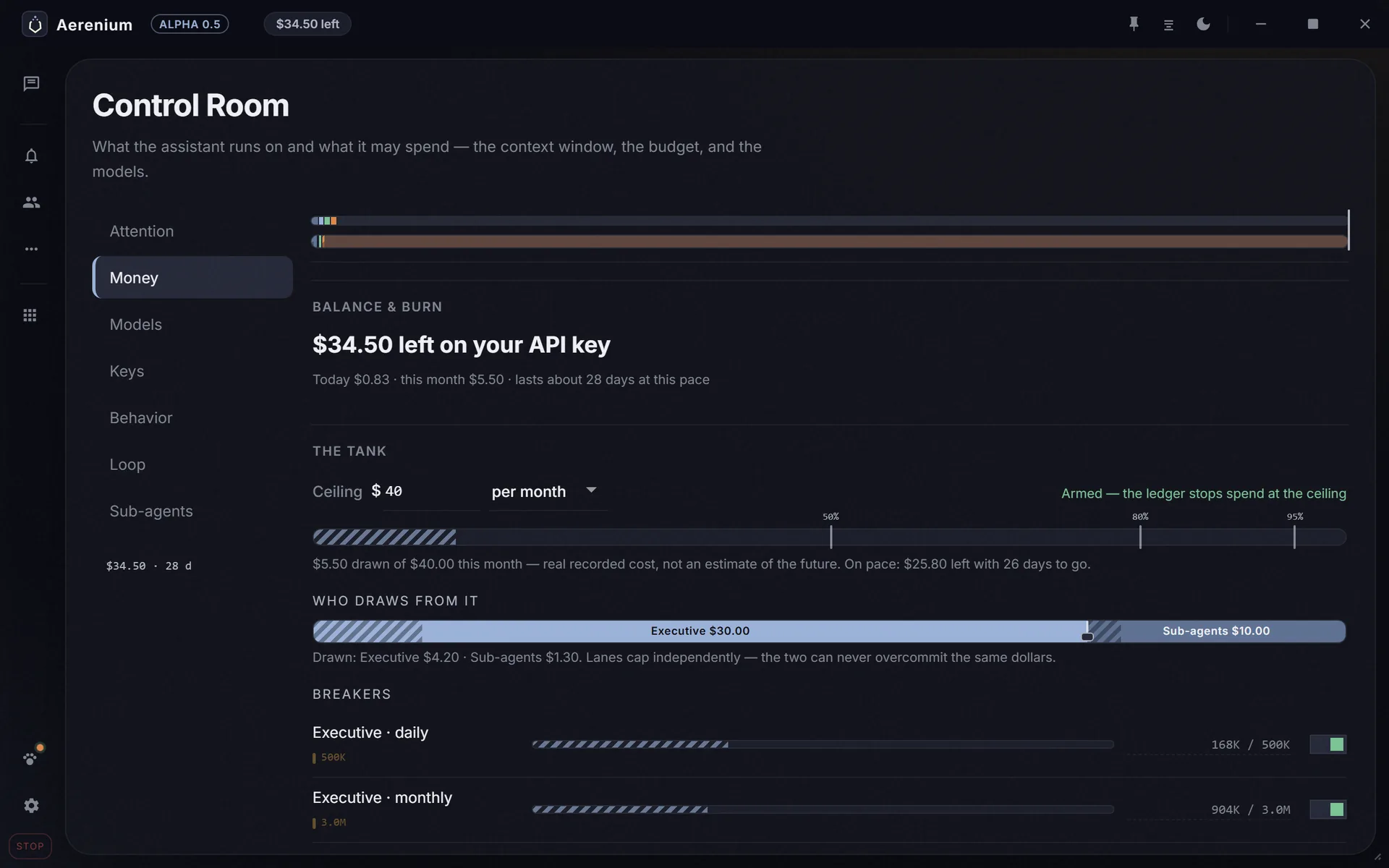Image resolution: width=1389 pixels, height=868 pixels.
Task: Click the Executive daily 168K / 500K limit field
Action: click(1209, 745)
